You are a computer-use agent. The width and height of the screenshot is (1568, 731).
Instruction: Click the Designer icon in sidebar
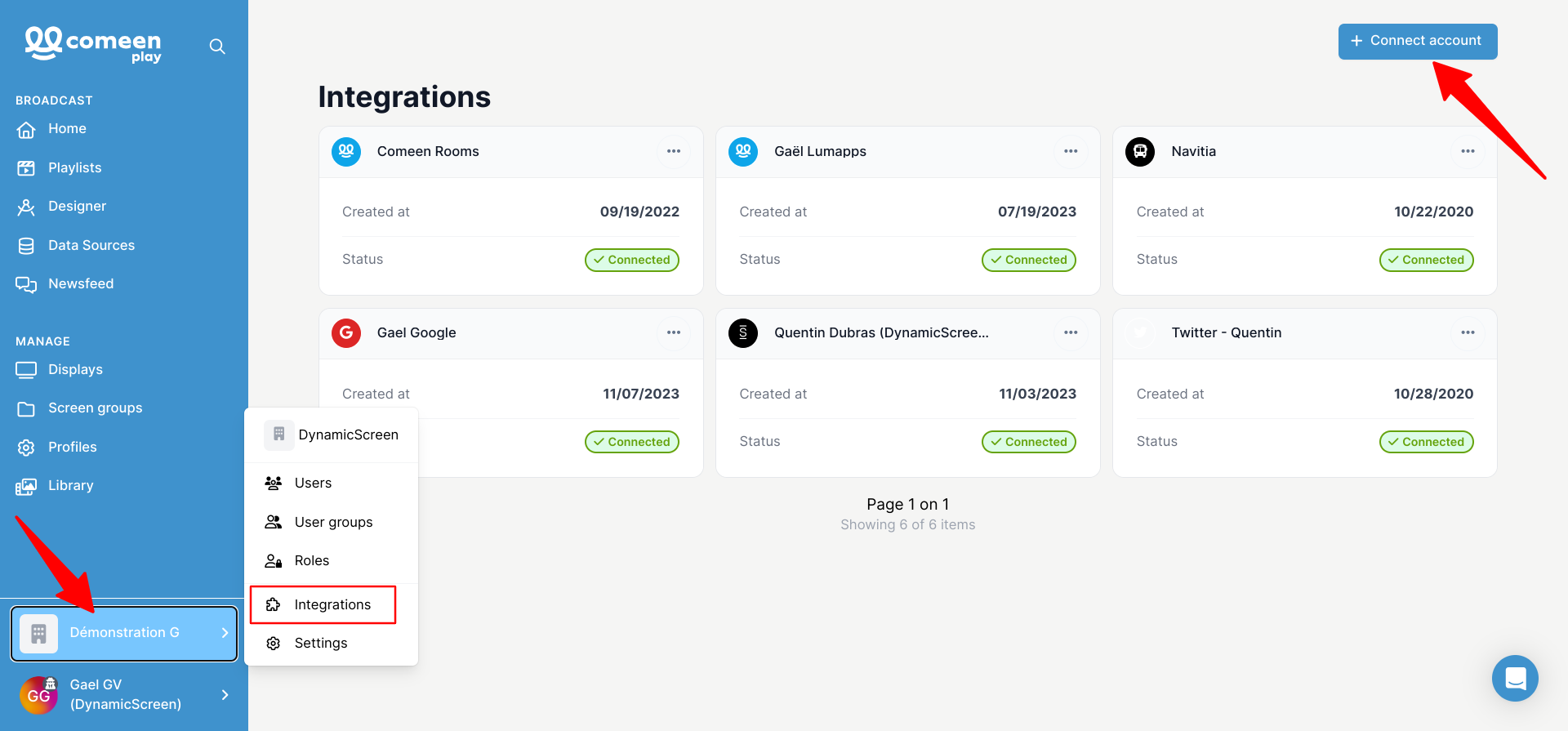click(x=26, y=207)
